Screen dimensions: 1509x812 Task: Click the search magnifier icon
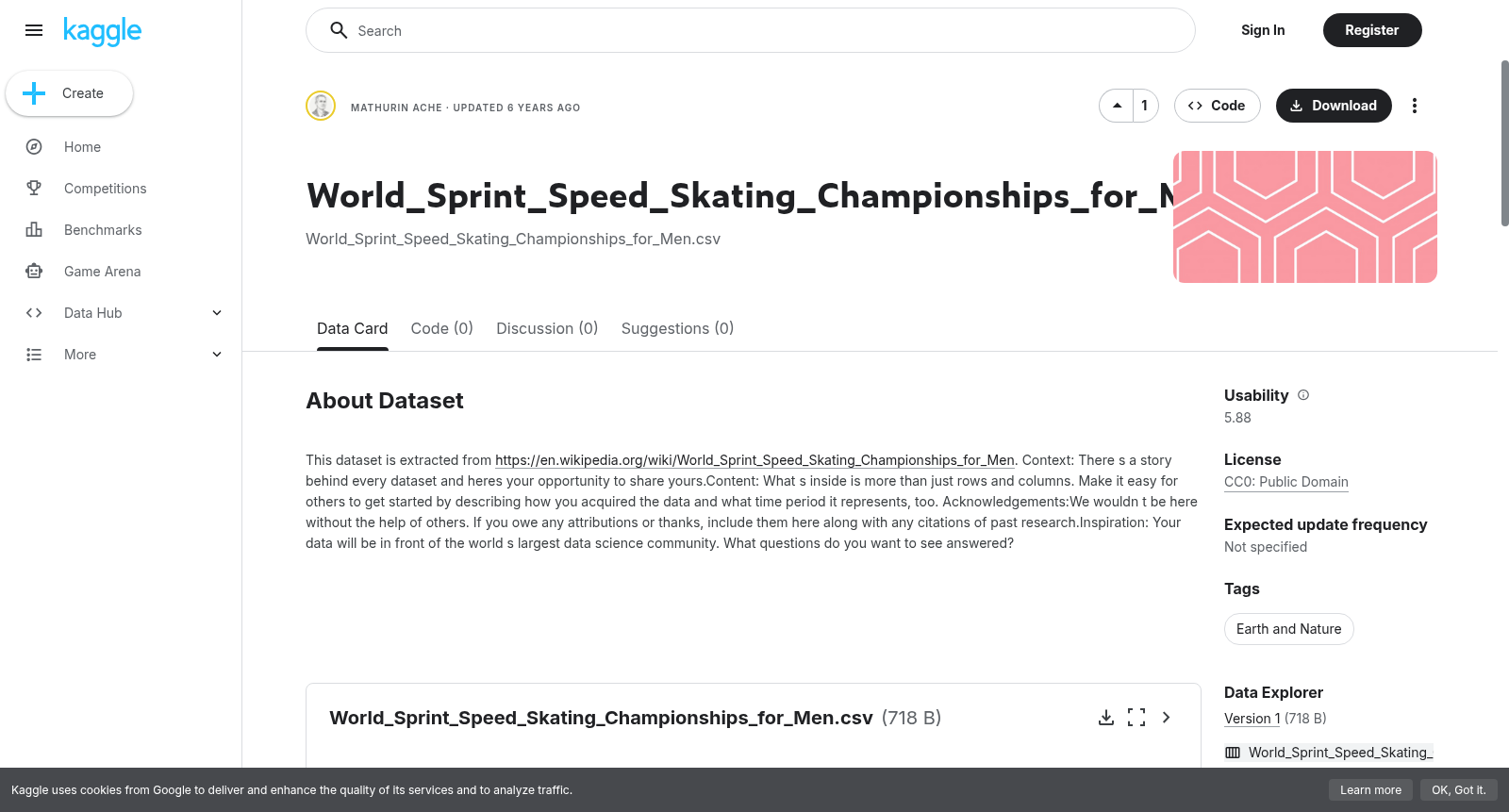click(339, 30)
